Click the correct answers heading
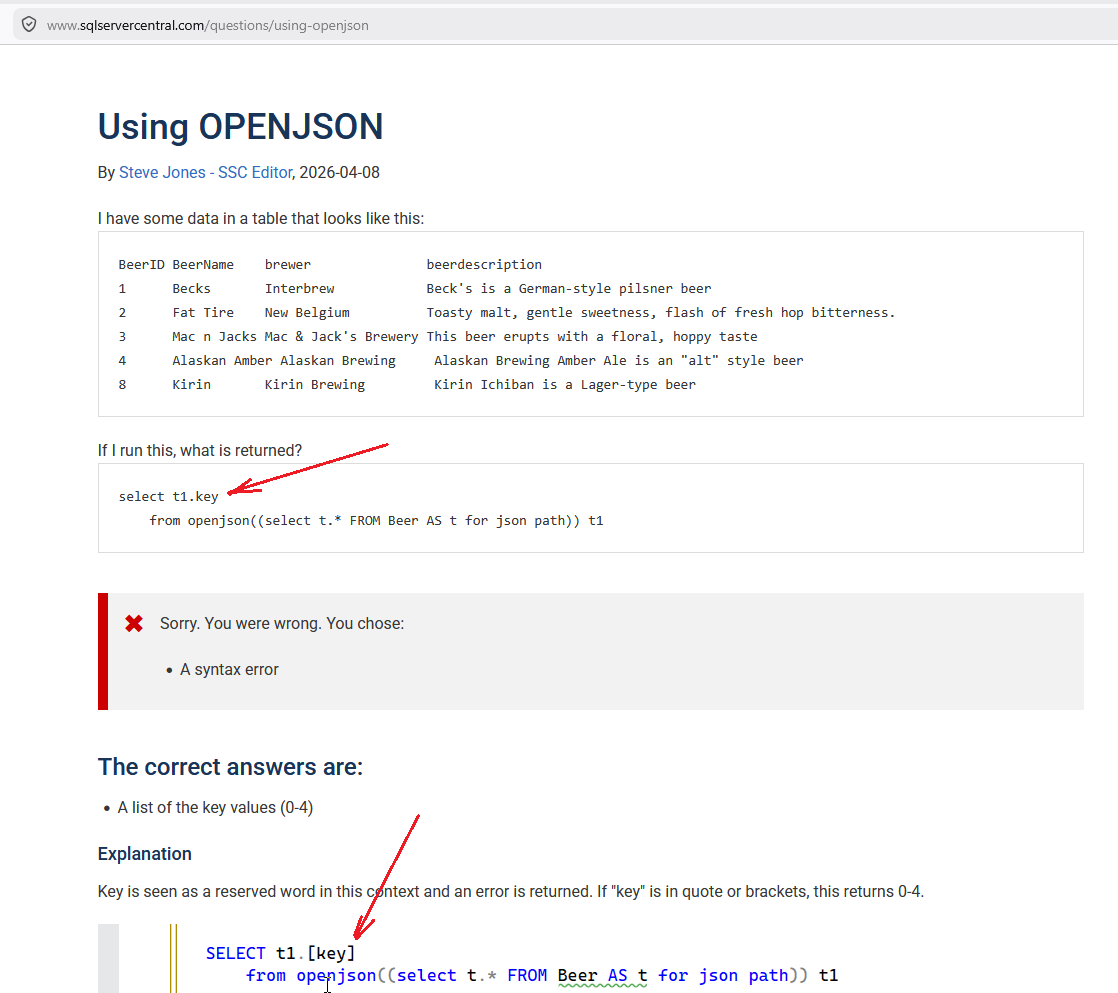This screenshot has height=993, width=1118. point(233,767)
